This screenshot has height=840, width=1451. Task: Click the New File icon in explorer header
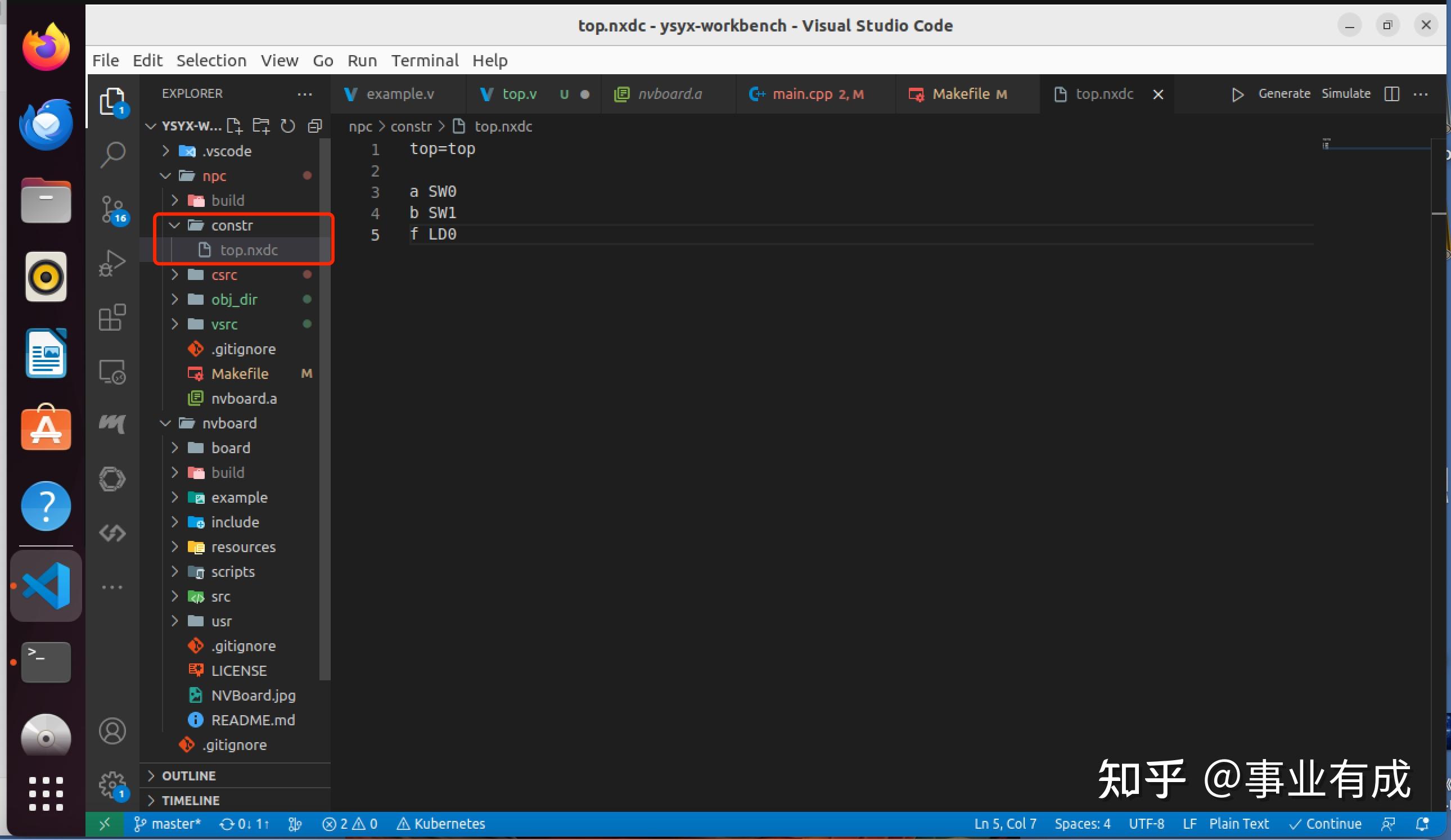pyautogui.click(x=235, y=126)
